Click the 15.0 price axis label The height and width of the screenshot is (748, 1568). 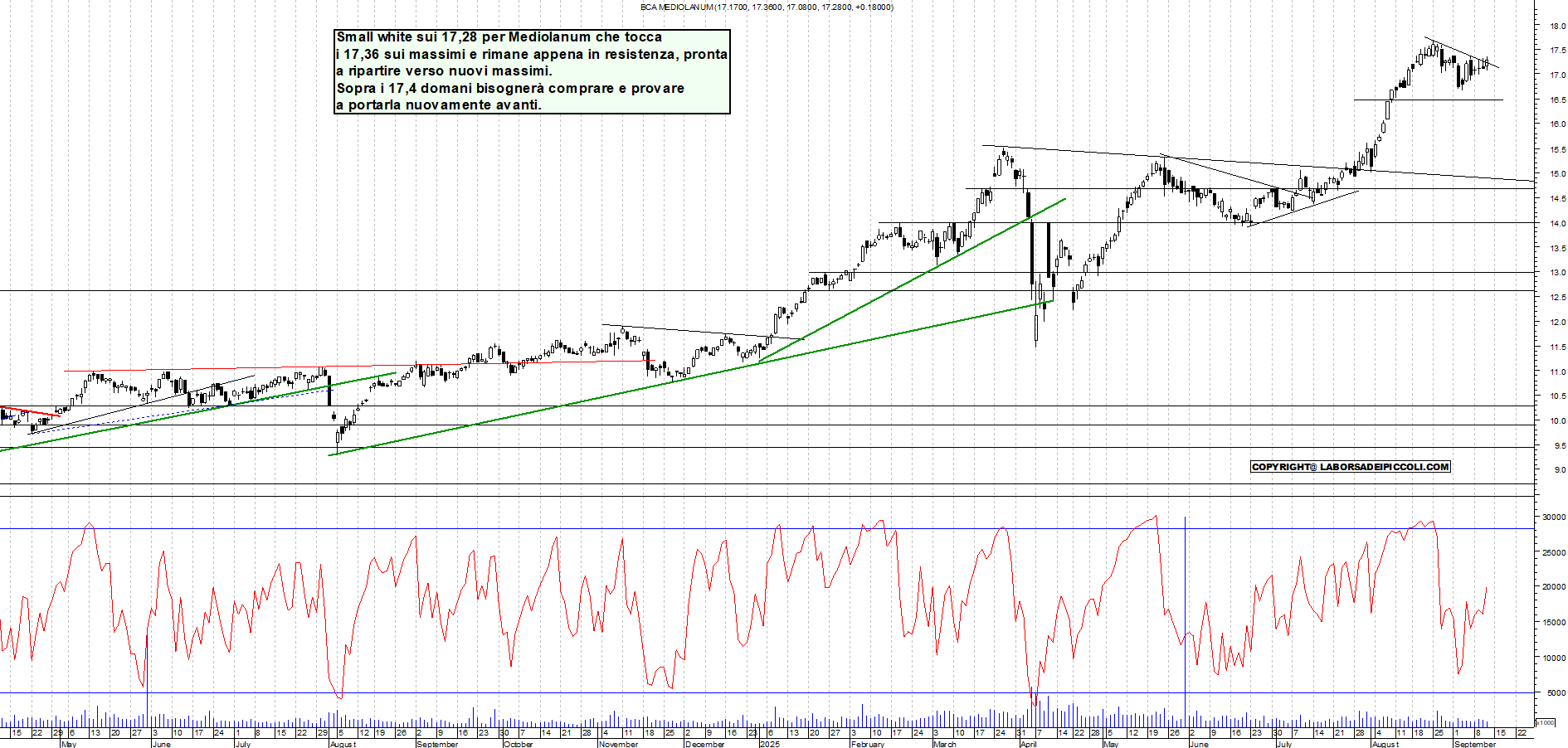point(1557,174)
